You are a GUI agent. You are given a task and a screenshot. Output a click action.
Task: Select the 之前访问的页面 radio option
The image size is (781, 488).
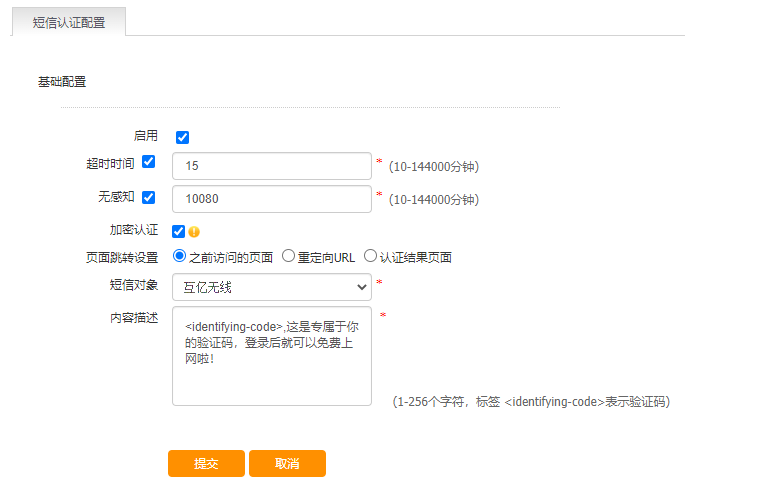(179, 256)
